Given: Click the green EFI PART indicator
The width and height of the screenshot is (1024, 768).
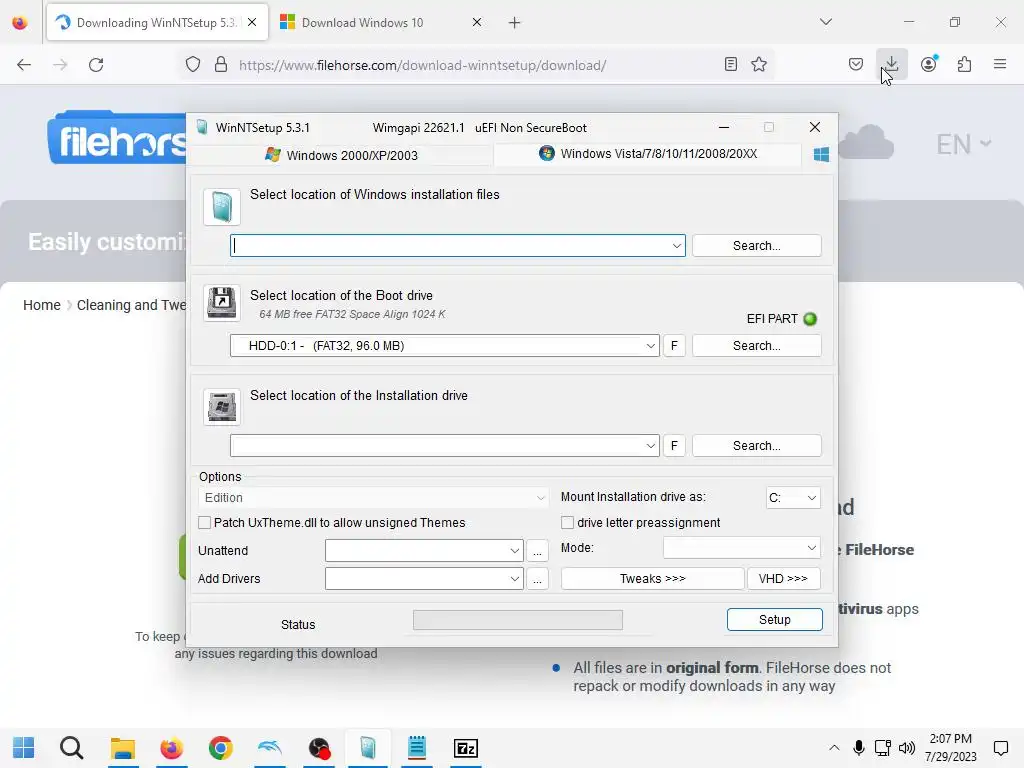Looking at the screenshot, I should [810, 319].
